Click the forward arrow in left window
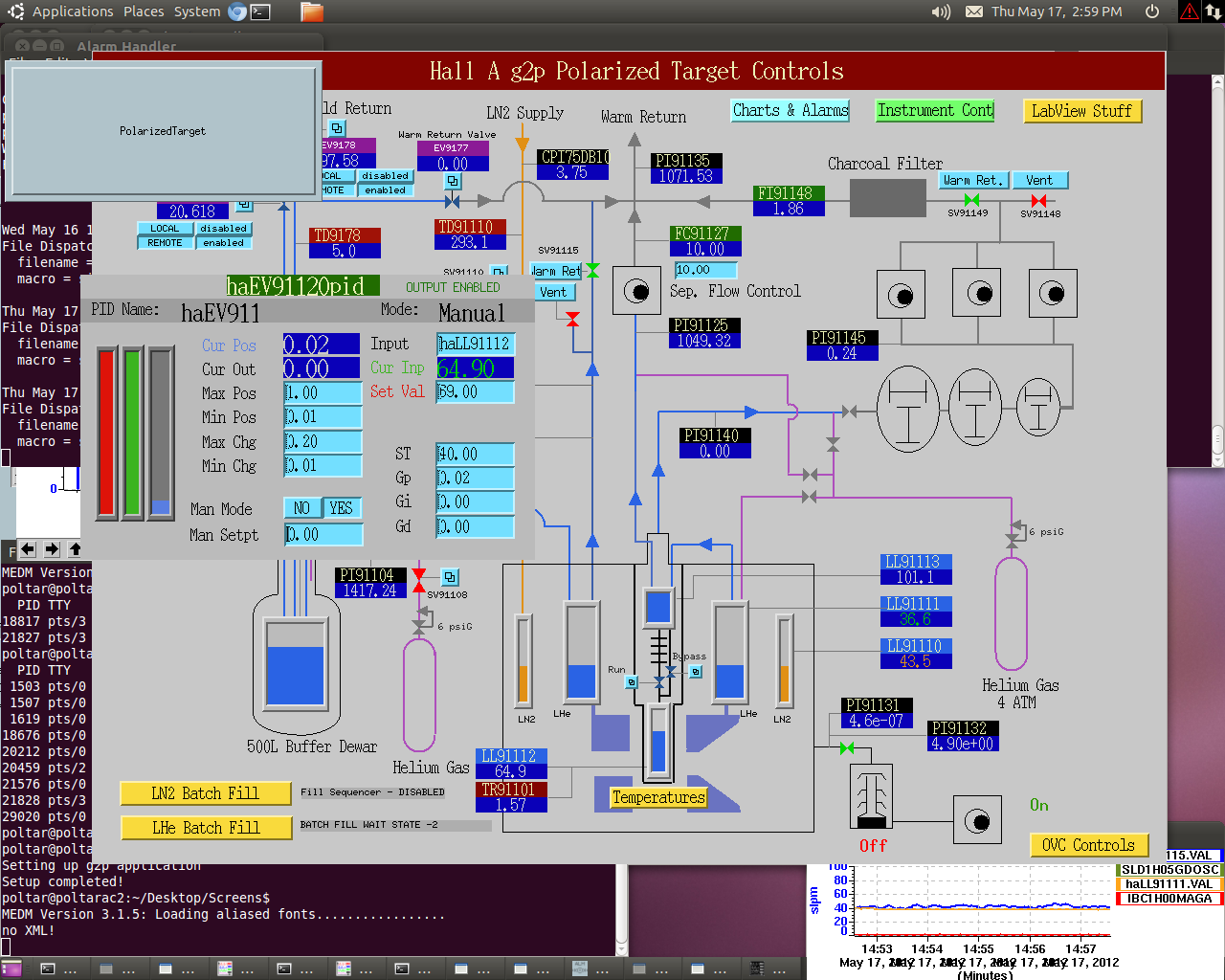This screenshot has width=1225, height=980. pos(52,549)
